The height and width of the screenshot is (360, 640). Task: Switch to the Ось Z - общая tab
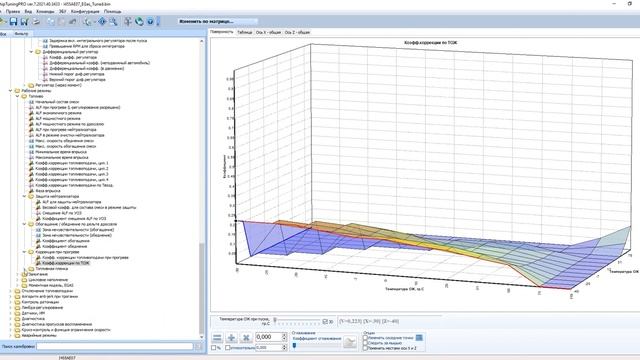pos(297,32)
